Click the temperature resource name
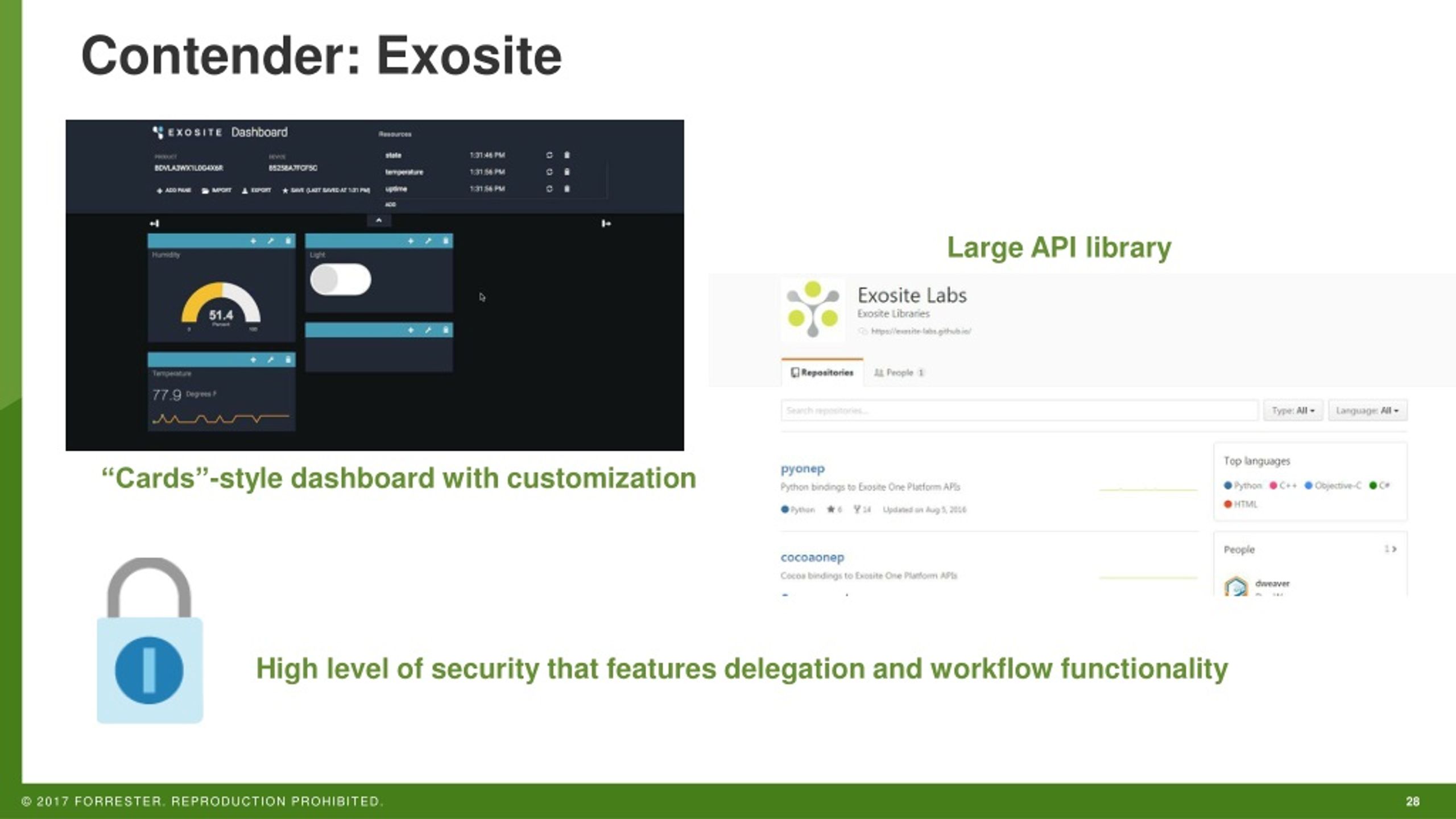Image resolution: width=1456 pixels, height=819 pixels. pyautogui.click(x=404, y=172)
